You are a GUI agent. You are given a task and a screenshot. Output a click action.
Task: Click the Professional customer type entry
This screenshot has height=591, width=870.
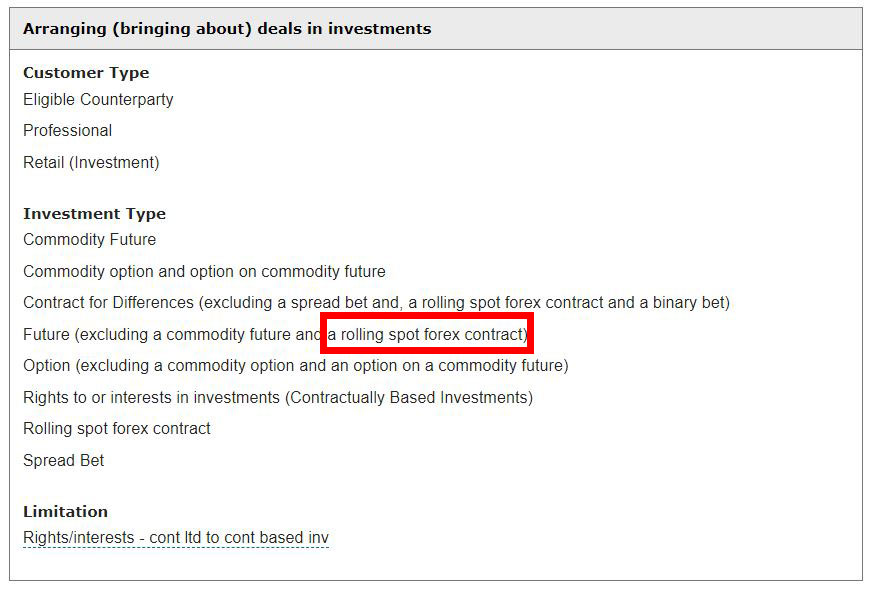coord(68,130)
